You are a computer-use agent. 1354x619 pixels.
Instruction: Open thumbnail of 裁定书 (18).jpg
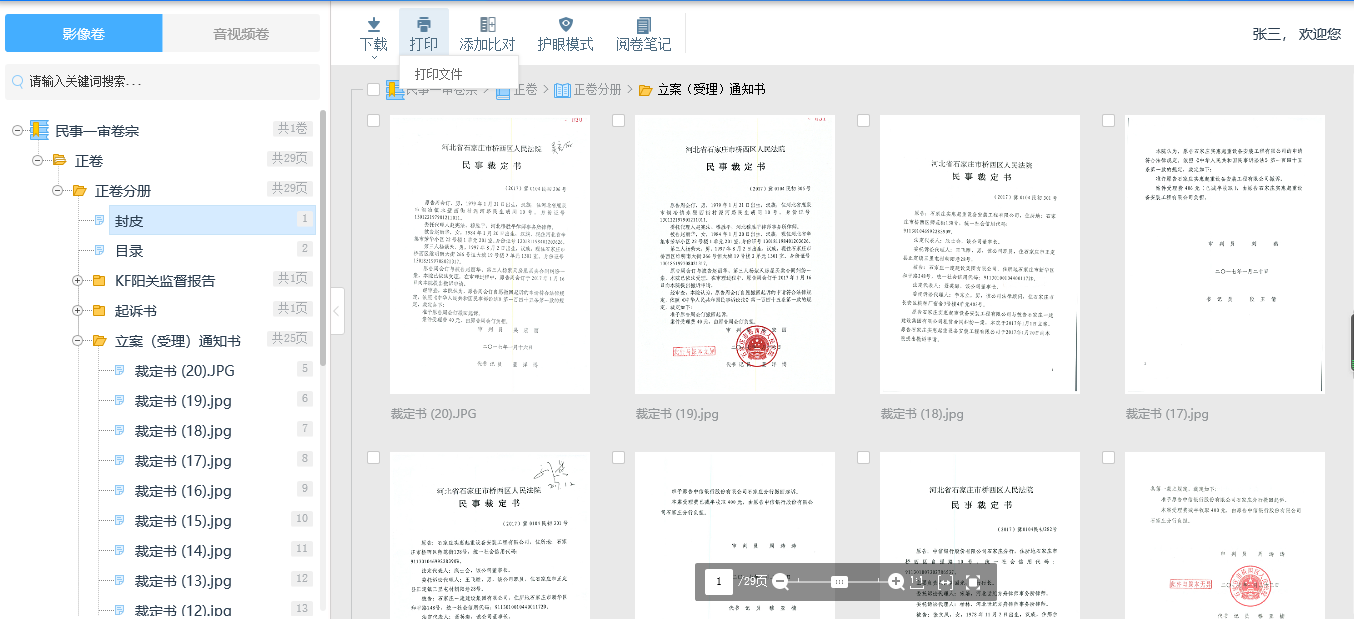[x=980, y=254]
